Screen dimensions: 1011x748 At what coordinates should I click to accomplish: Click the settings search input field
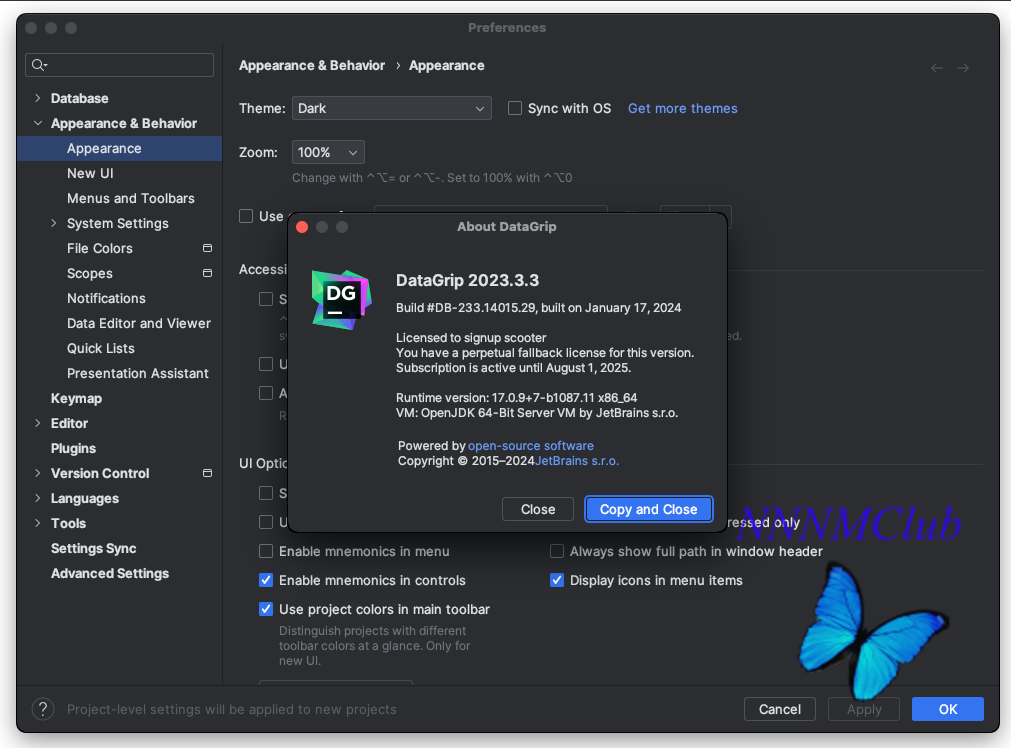119,65
